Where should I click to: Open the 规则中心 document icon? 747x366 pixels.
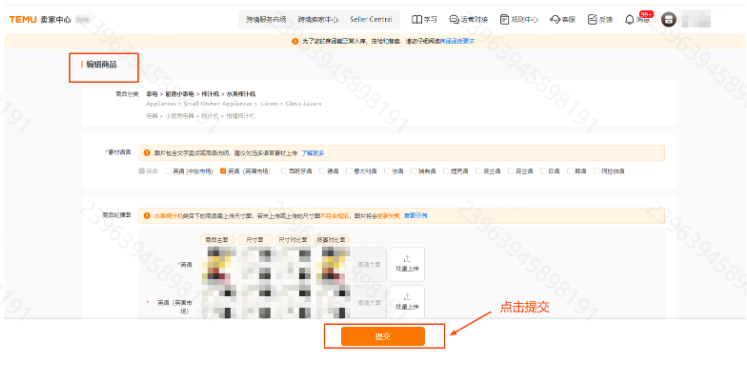(x=505, y=20)
